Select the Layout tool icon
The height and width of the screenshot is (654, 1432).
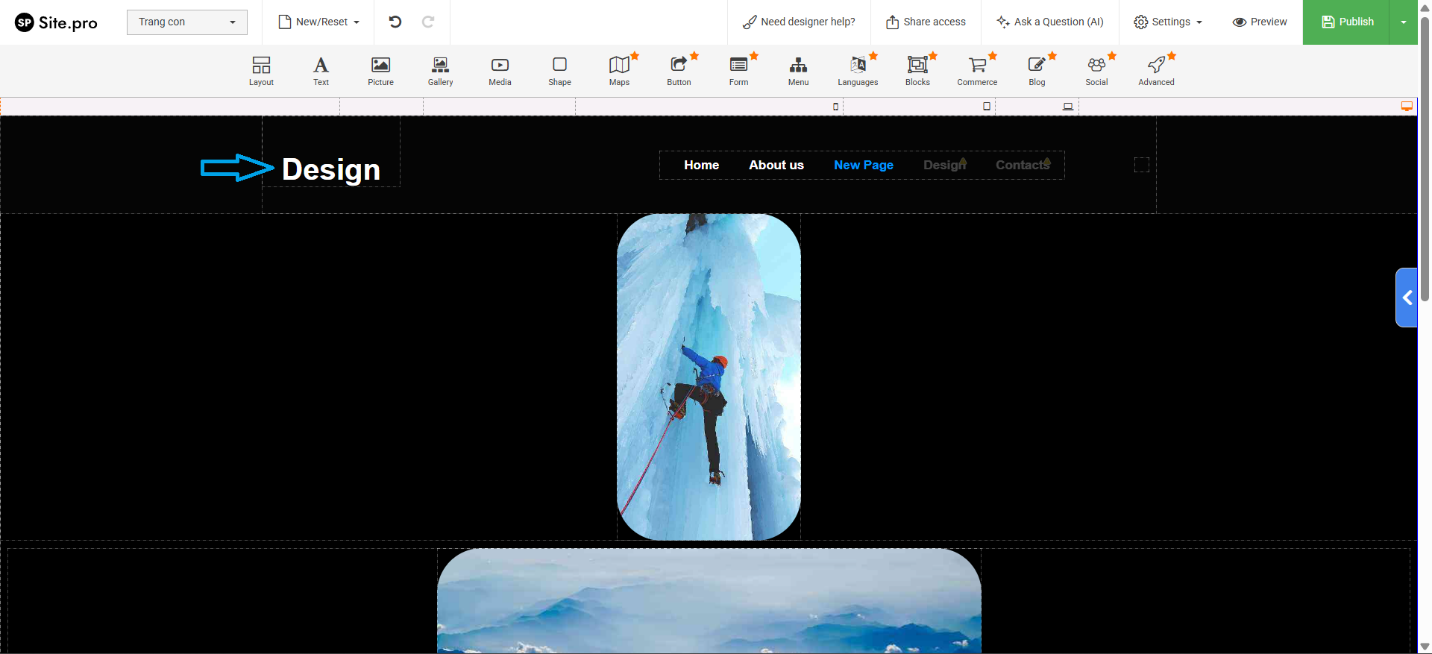click(261, 66)
